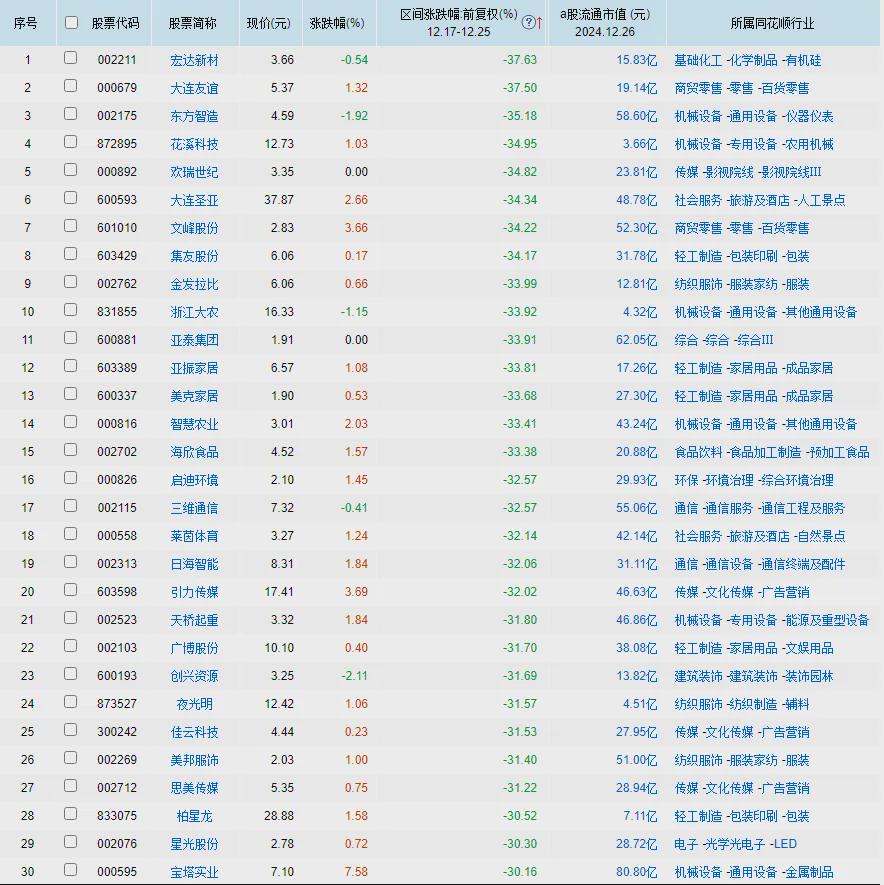The height and width of the screenshot is (885, 884).
Task: Check the box for stock 600881
Action: coord(71,338)
